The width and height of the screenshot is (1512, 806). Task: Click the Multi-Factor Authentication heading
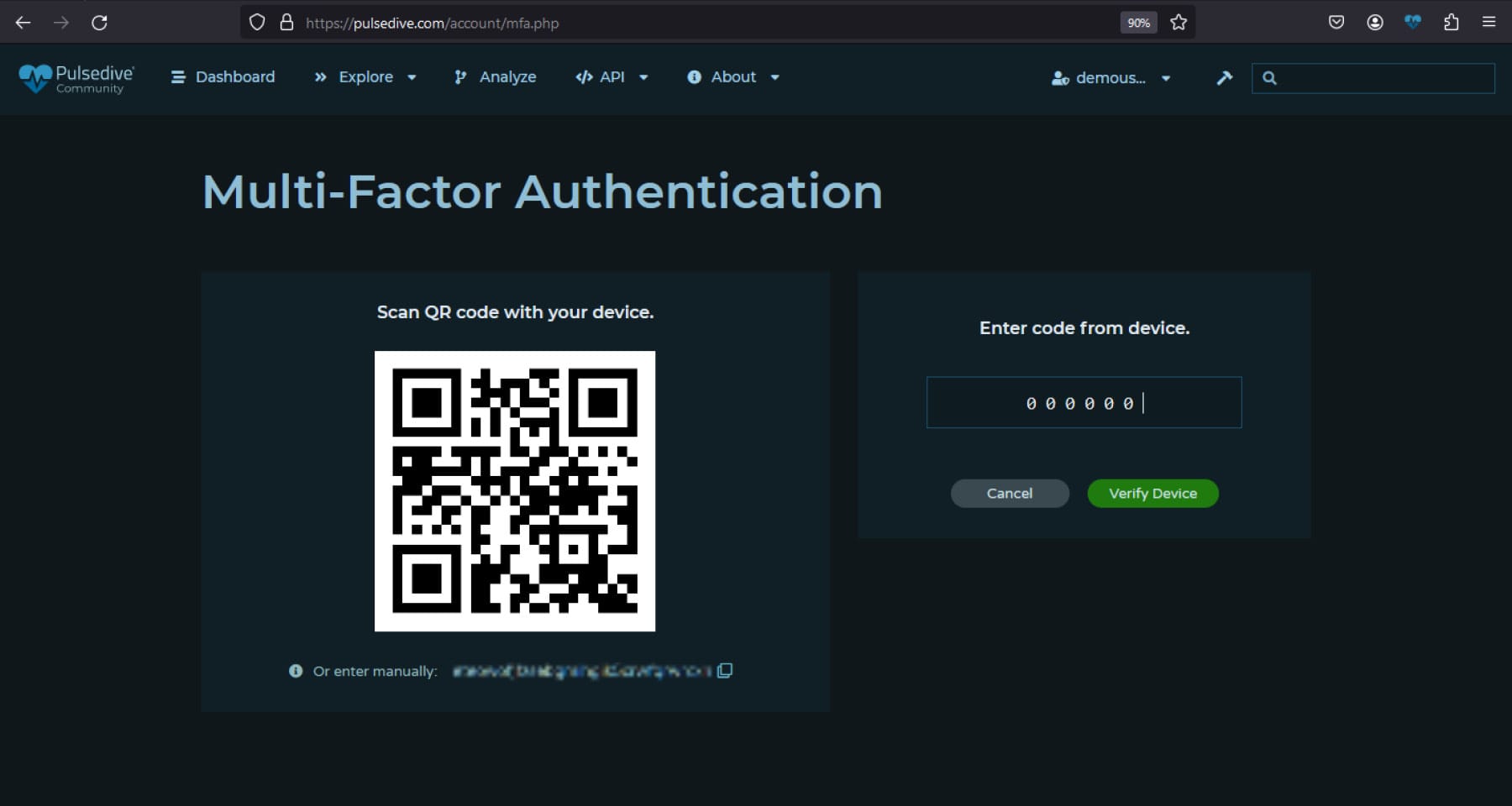[x=543, y=191]
